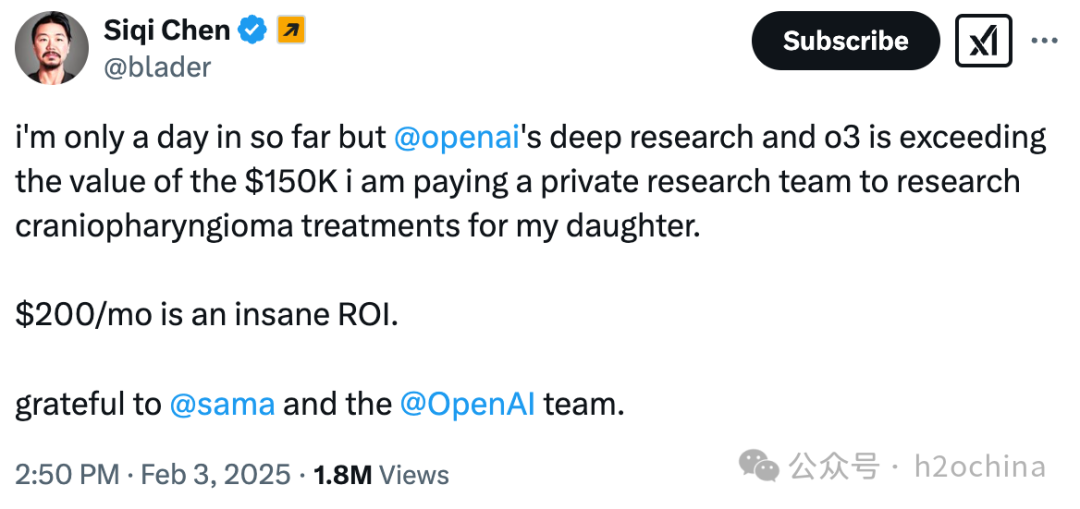Click the orange arrow affiliation badge
The image size is (1080, 509).
[x=289, y=31]
